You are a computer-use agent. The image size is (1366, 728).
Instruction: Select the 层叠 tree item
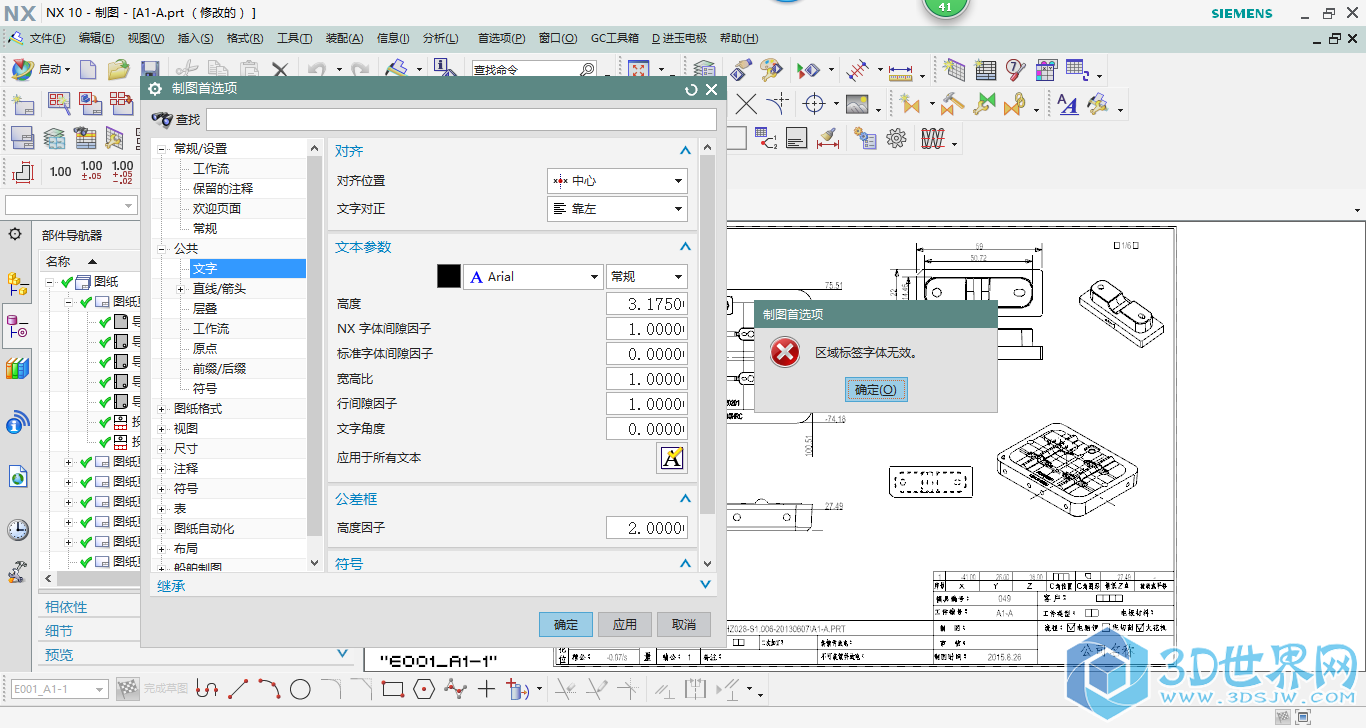pyautogui.click(x=205, y=308)
